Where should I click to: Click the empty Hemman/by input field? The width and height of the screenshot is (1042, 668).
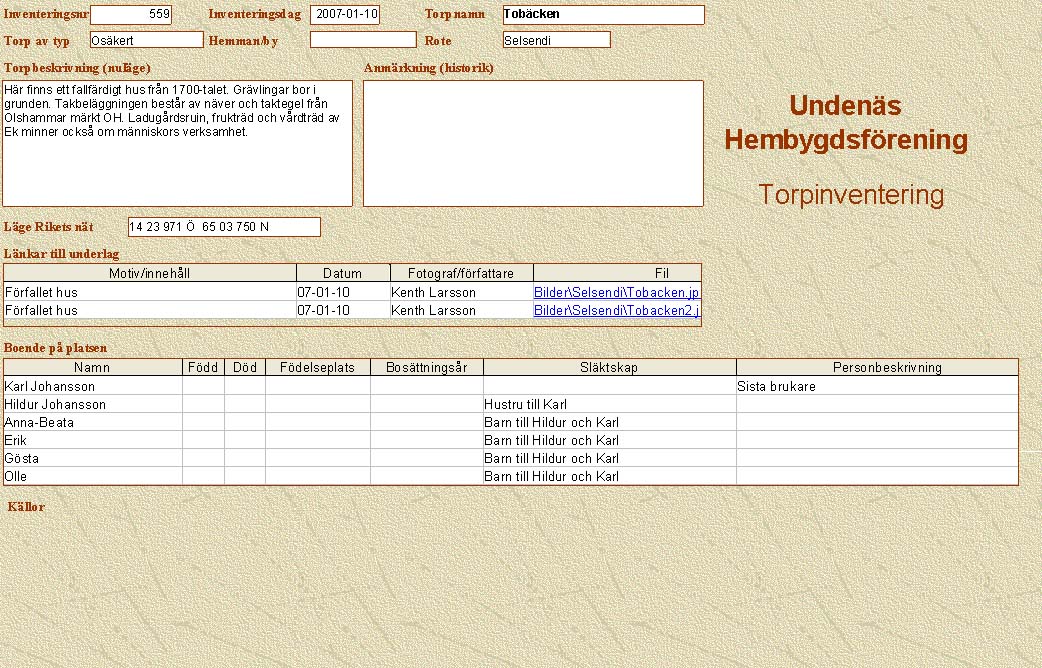click(x=363, y=40)
